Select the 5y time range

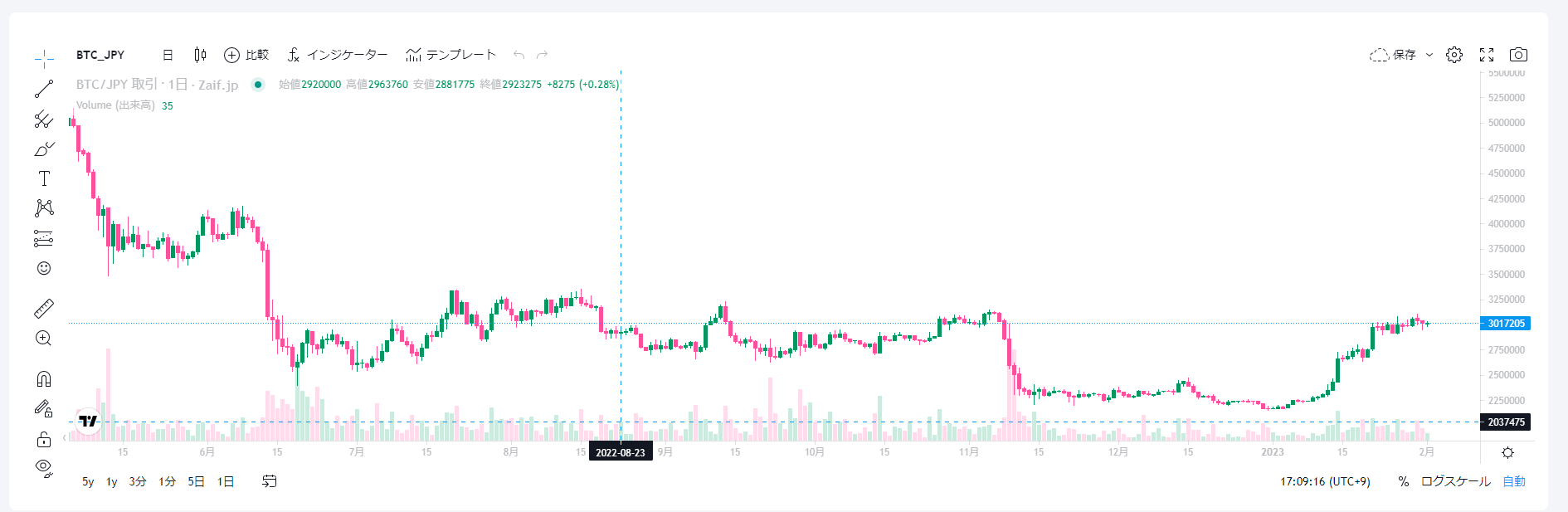pyautogui.click(x=88, y=481)
